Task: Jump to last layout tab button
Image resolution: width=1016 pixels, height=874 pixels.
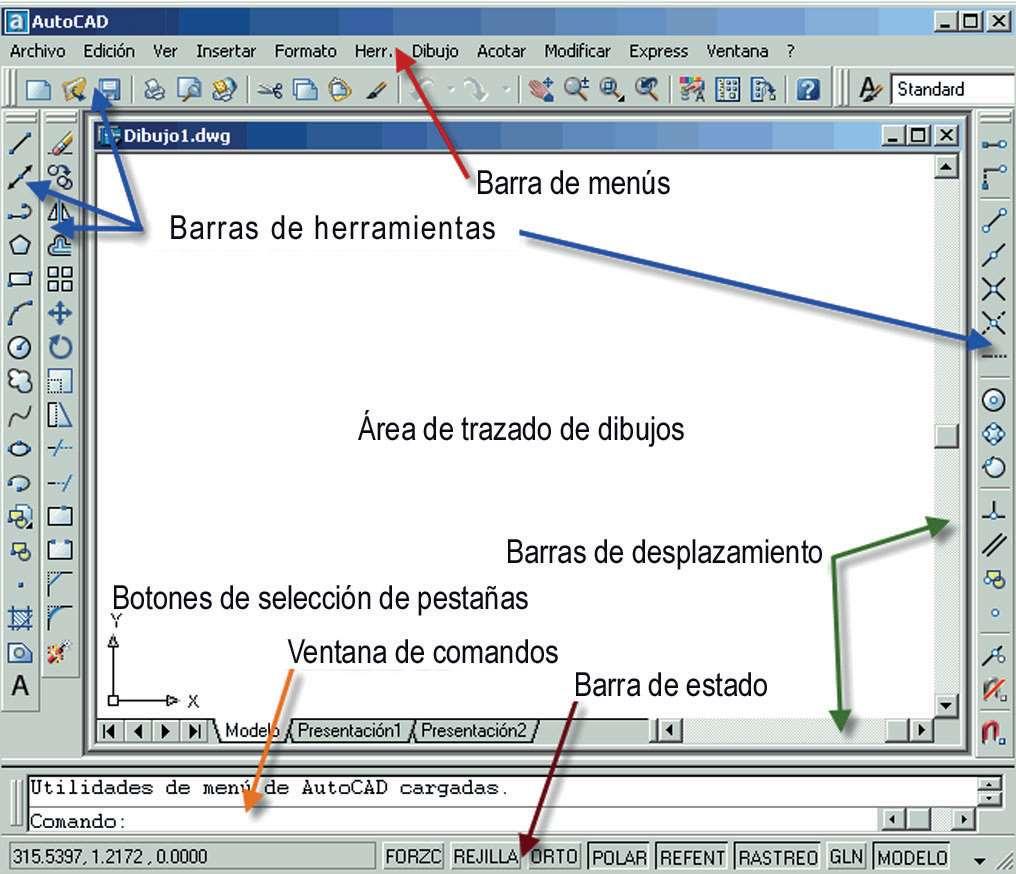Action: [x=193, y=731]
